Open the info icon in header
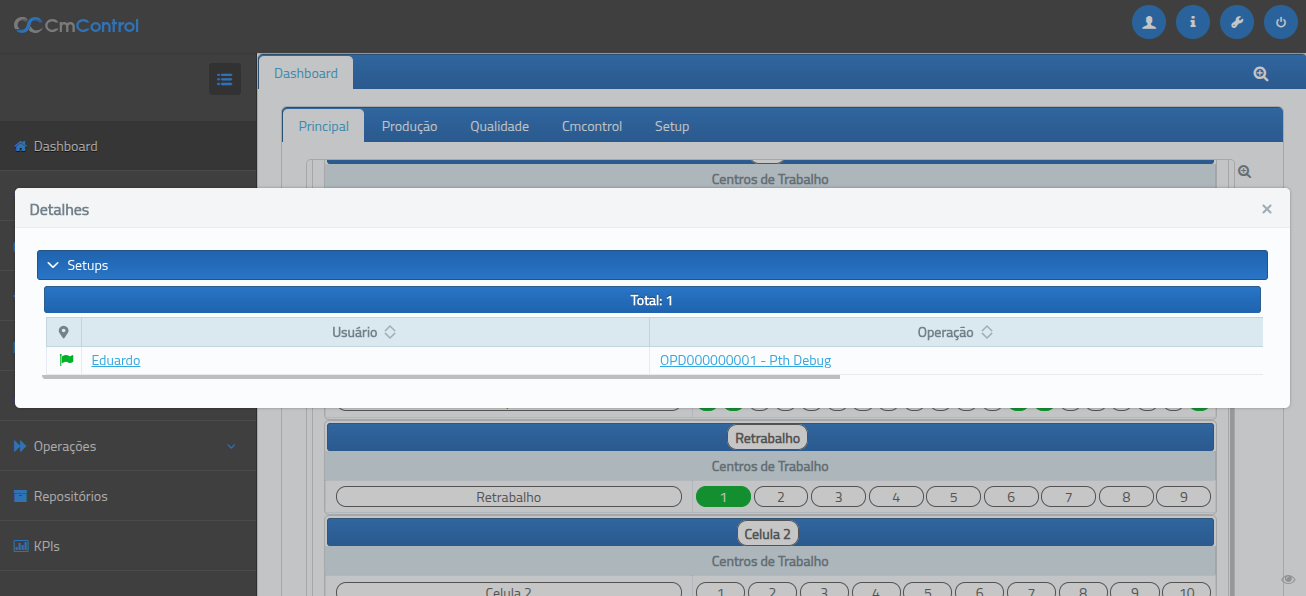 coord(1193,22)
